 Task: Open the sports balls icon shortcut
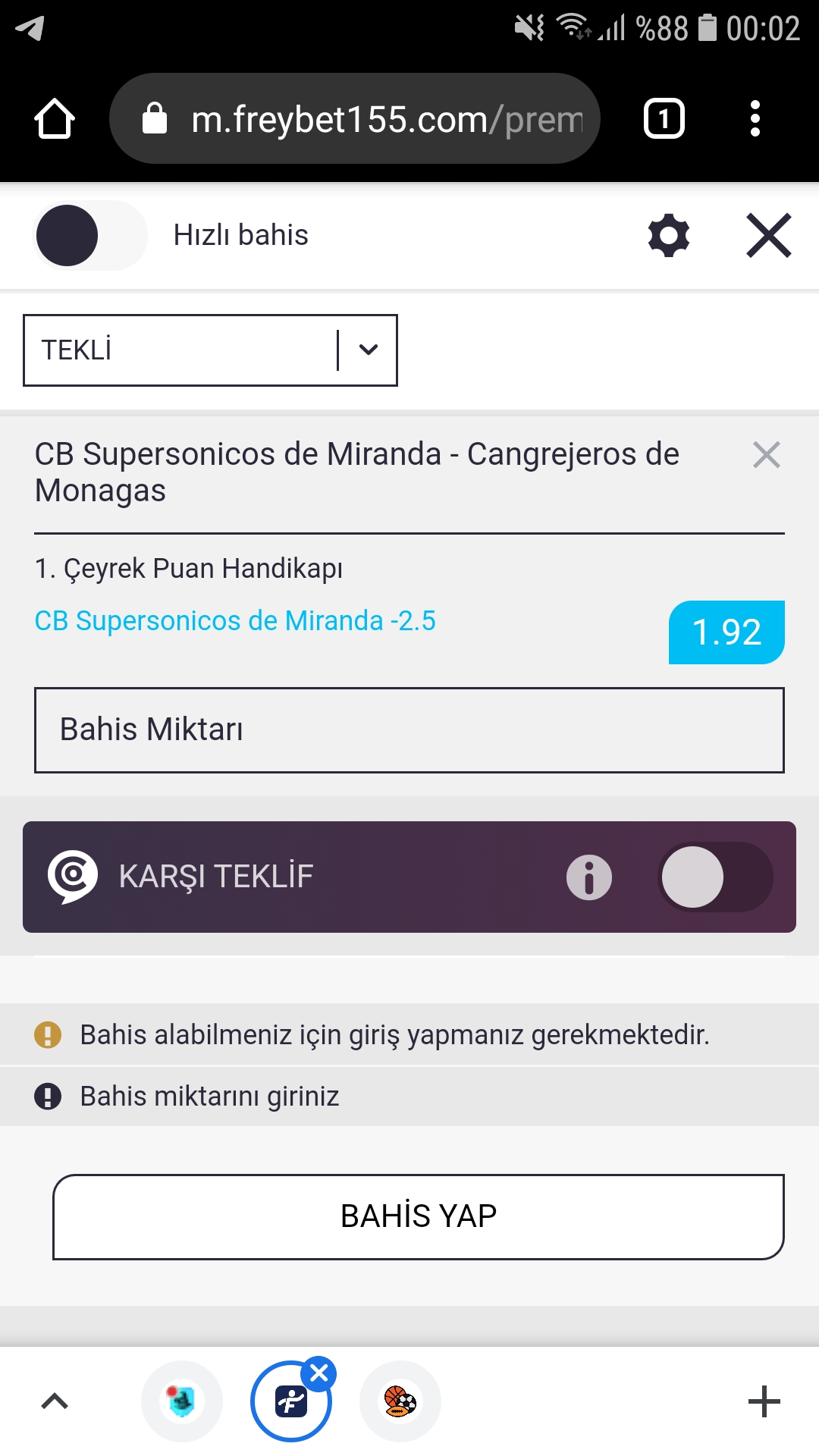coord(400,1401)
